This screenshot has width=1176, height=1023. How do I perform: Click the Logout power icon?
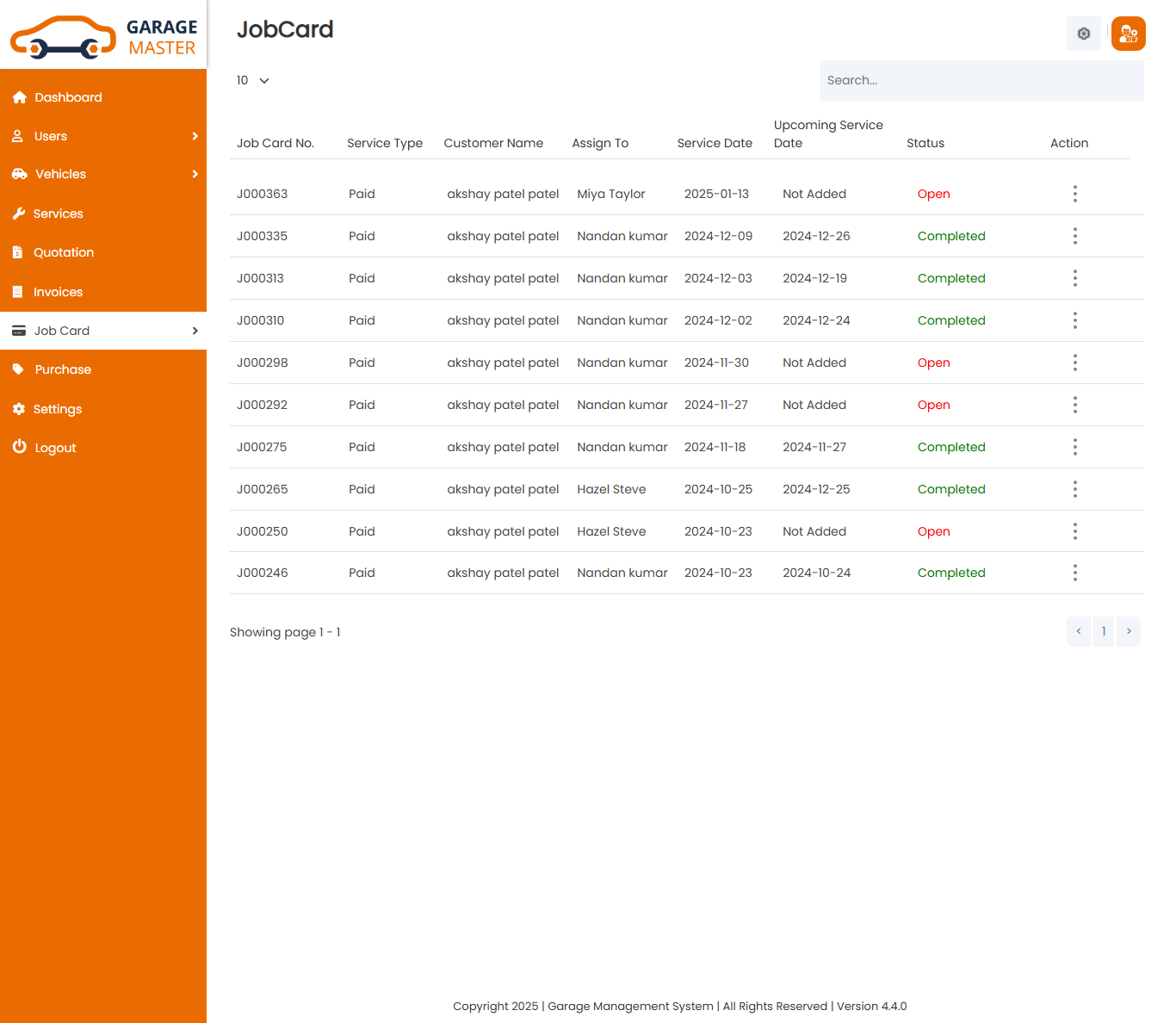[19, 447]
